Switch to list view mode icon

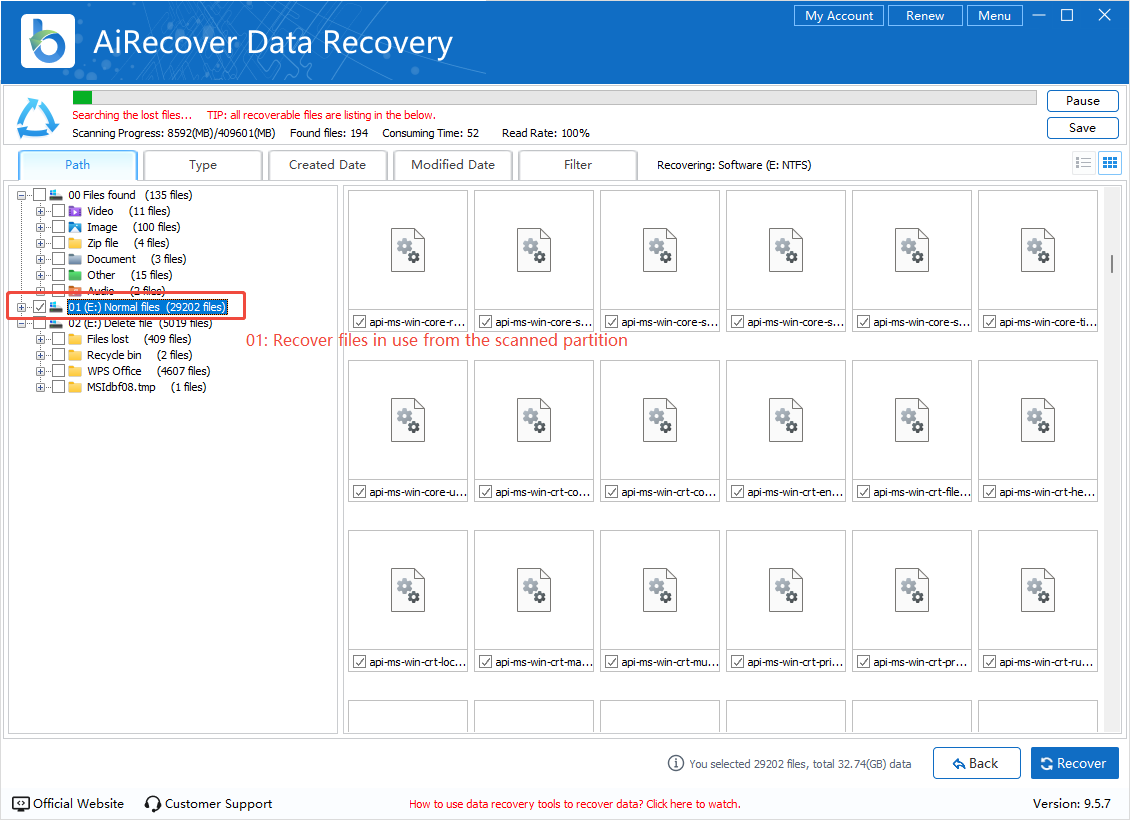tap(1082, 163)
